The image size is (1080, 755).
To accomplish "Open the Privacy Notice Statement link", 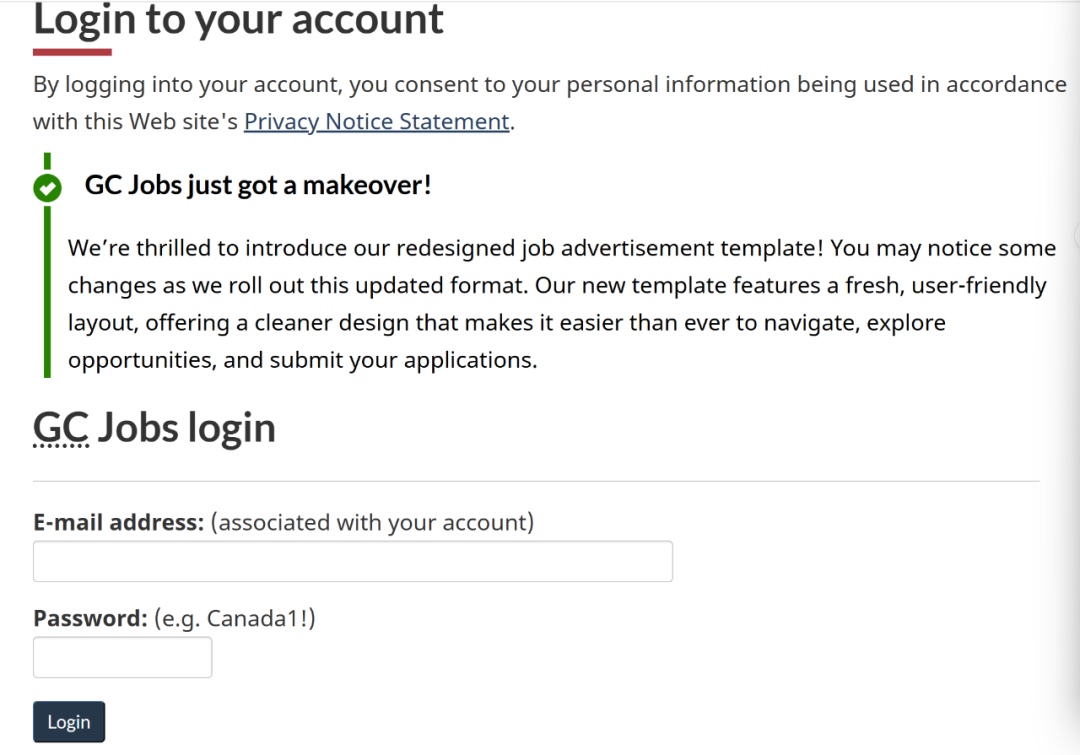I will [x=377, y=122].
